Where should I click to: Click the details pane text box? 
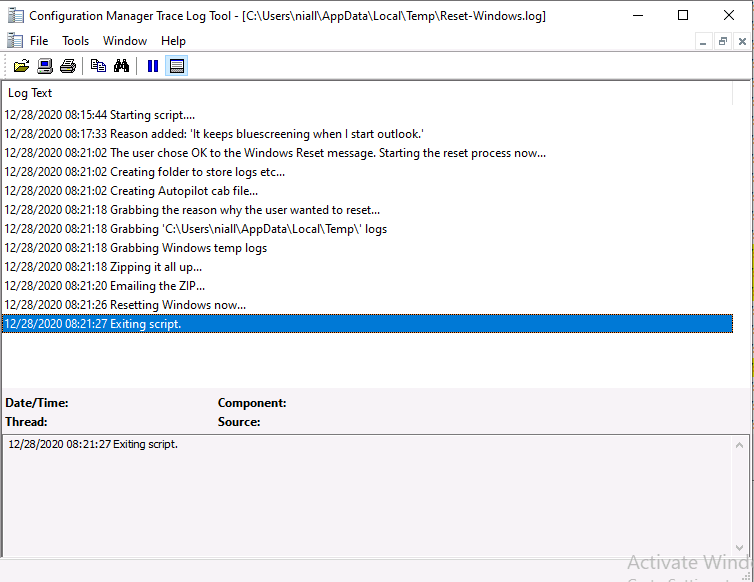tap(367, 495)
